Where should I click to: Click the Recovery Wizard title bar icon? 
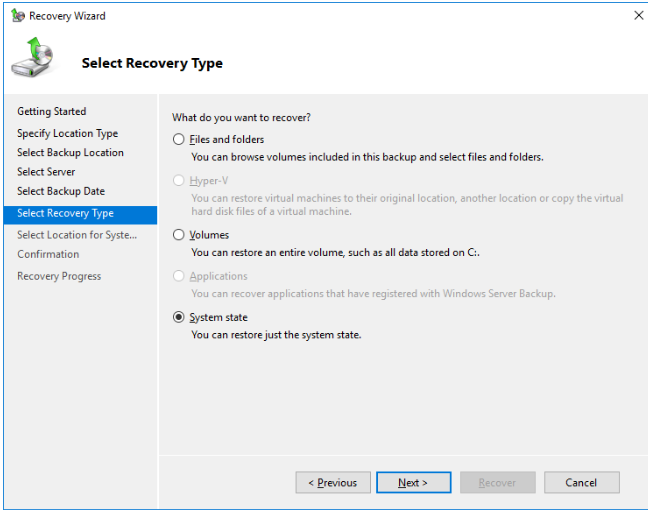click(x=18, y=16)
